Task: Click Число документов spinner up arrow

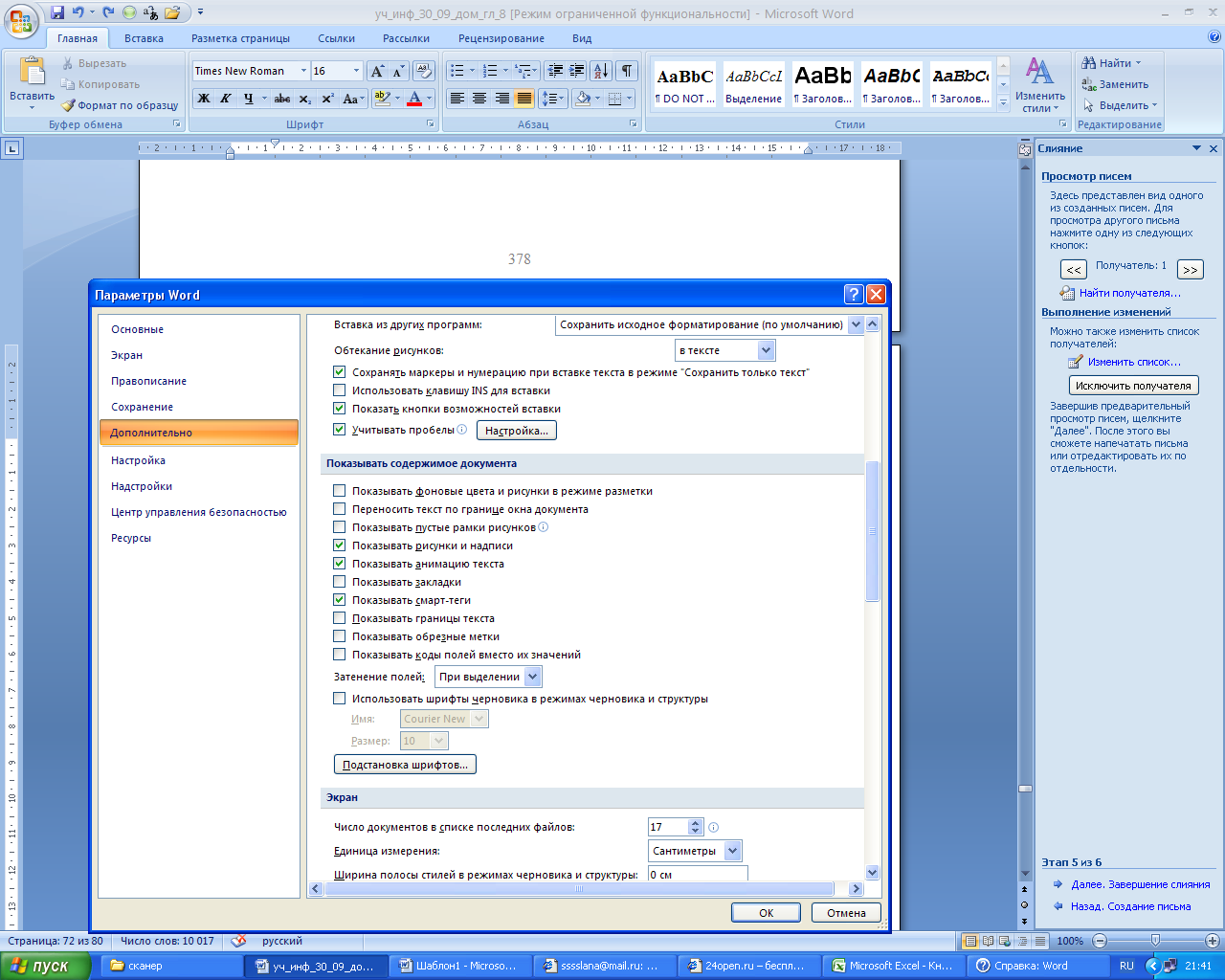Action: pos(696,823)
